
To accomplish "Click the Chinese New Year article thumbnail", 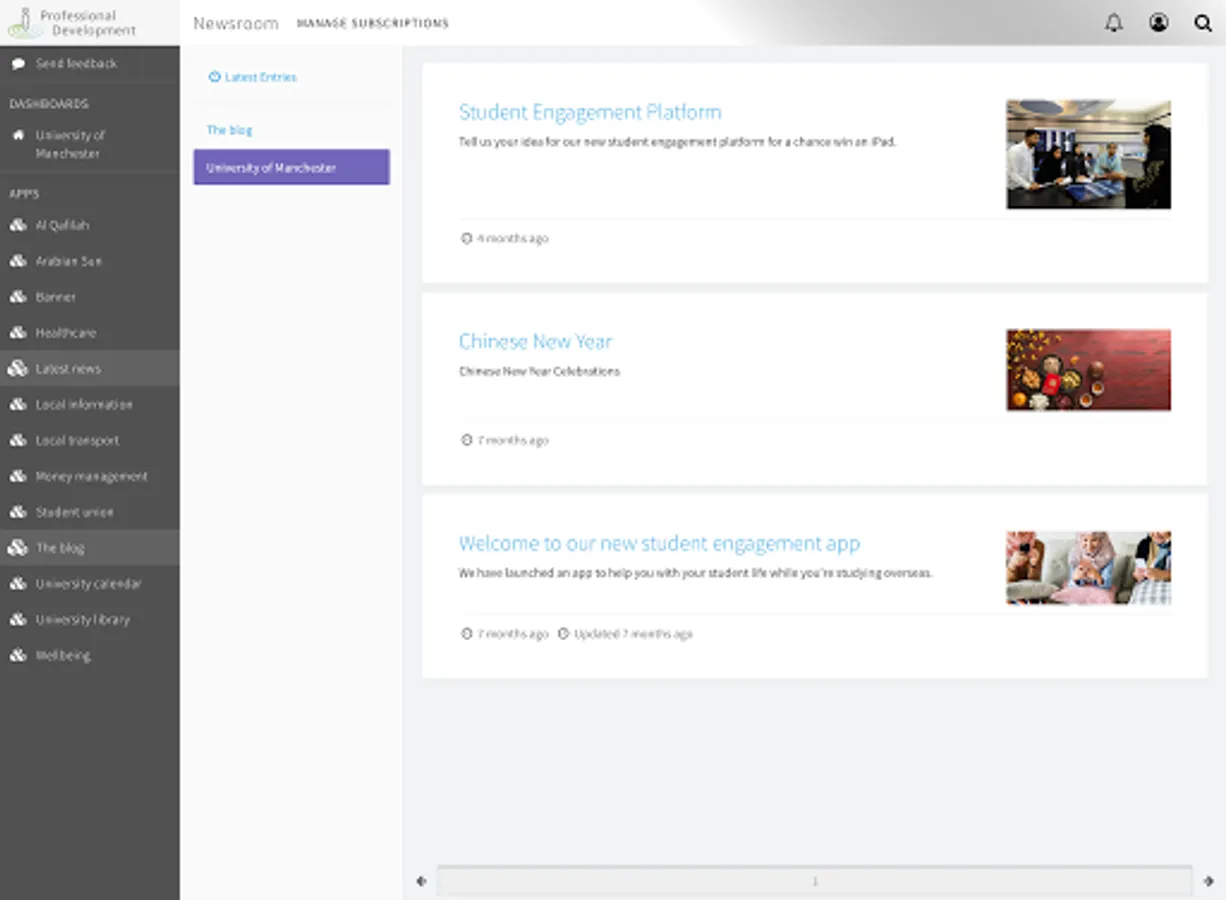I will tap(1088, 370).
